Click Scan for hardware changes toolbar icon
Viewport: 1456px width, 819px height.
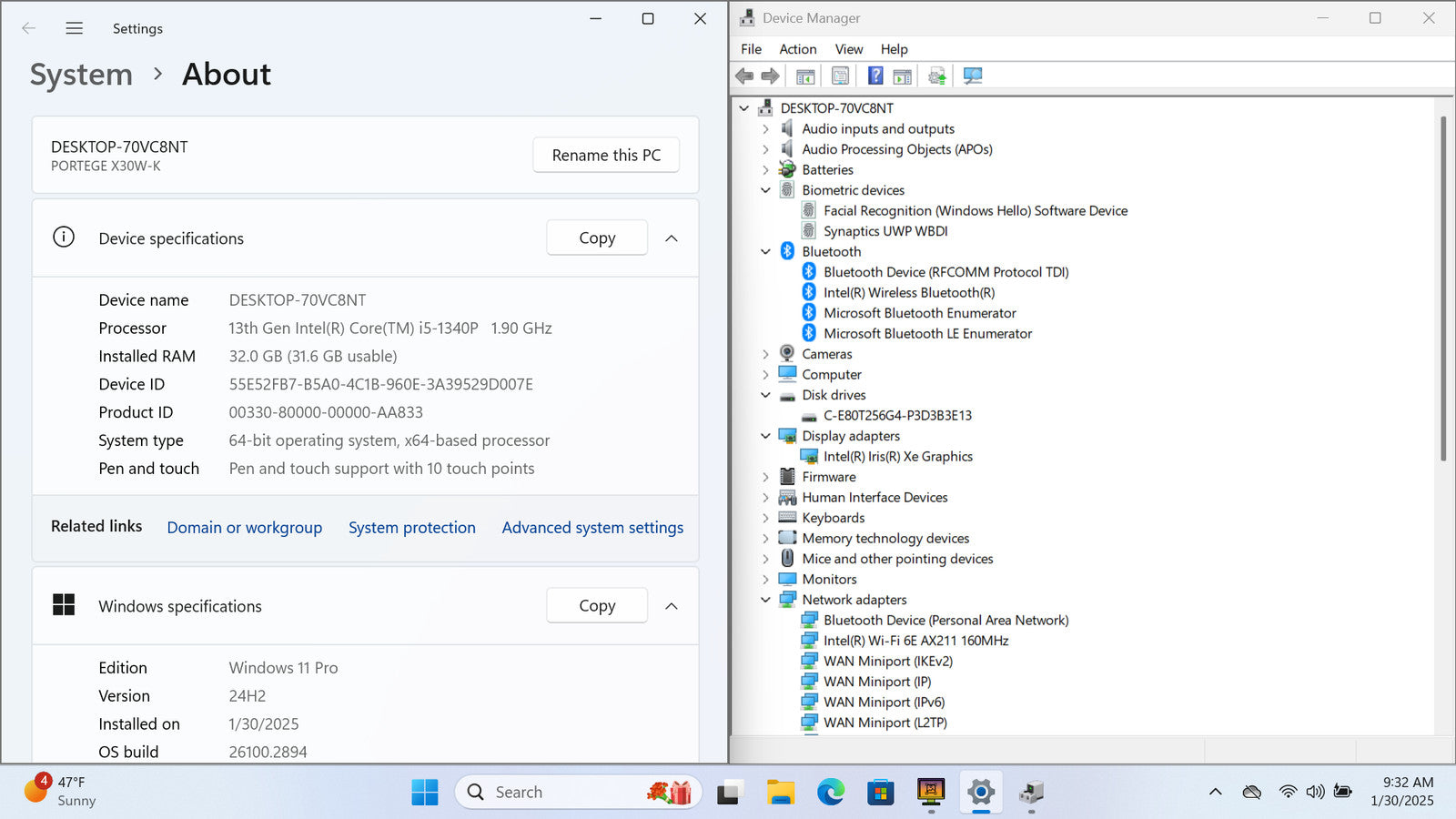pyautogui.click(x=973, y=76)
